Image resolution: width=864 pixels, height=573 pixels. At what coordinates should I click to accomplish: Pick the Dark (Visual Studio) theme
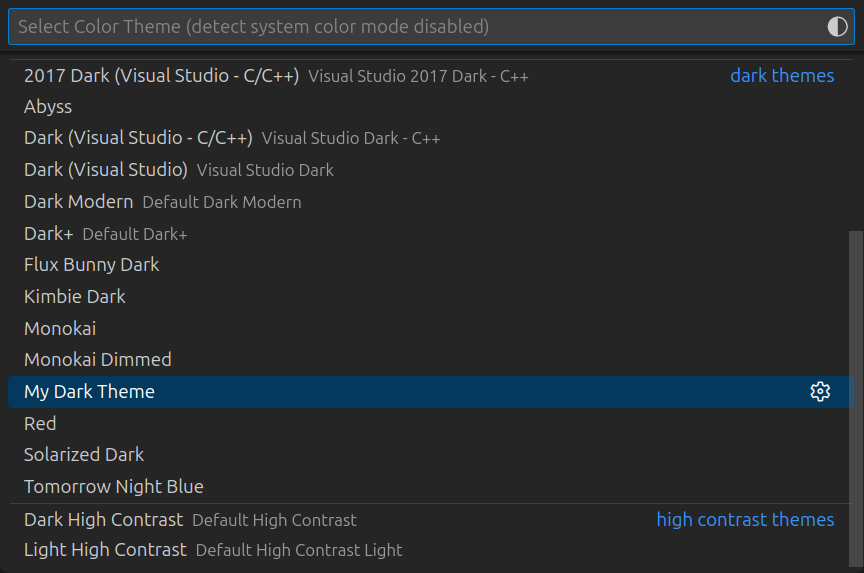(x=106, y=170)
